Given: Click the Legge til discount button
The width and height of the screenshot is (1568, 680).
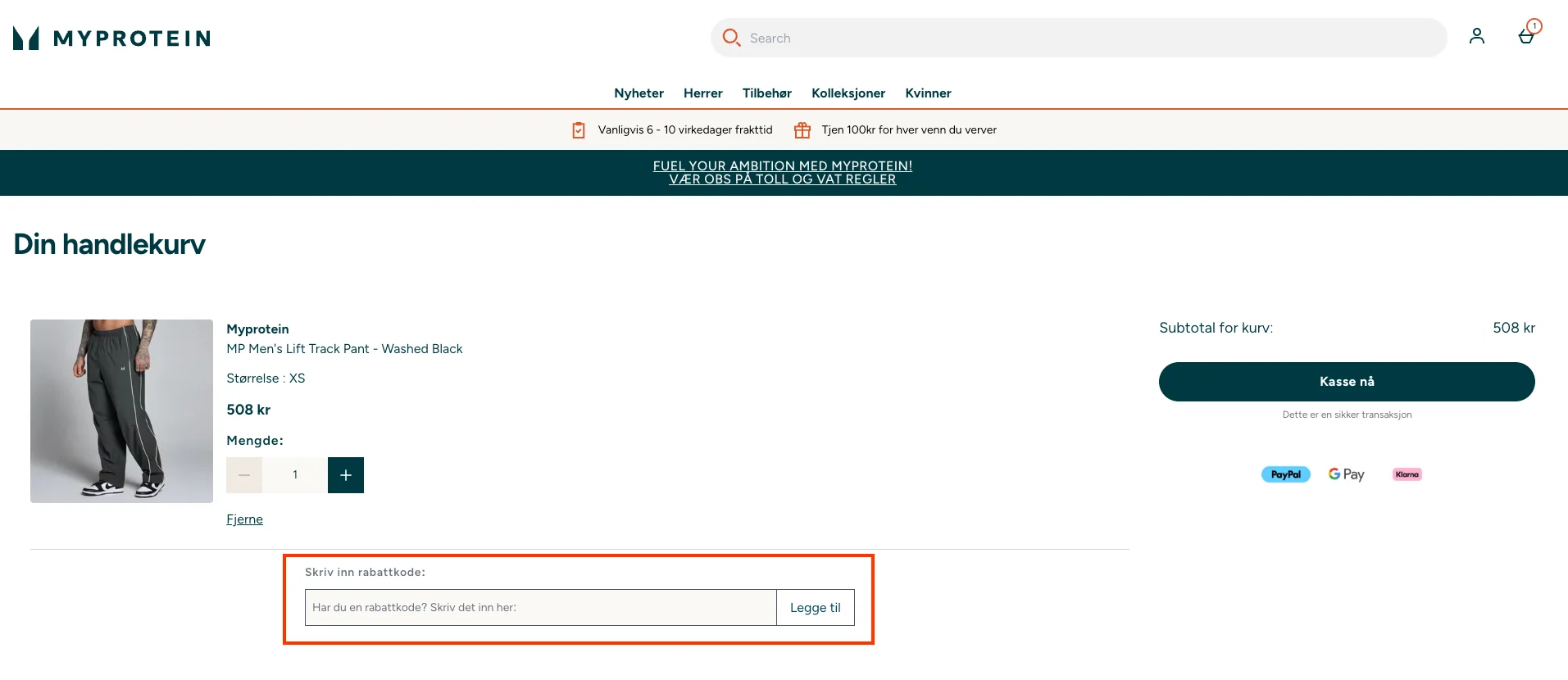Looking at the screenshot, I should [816, 608].
